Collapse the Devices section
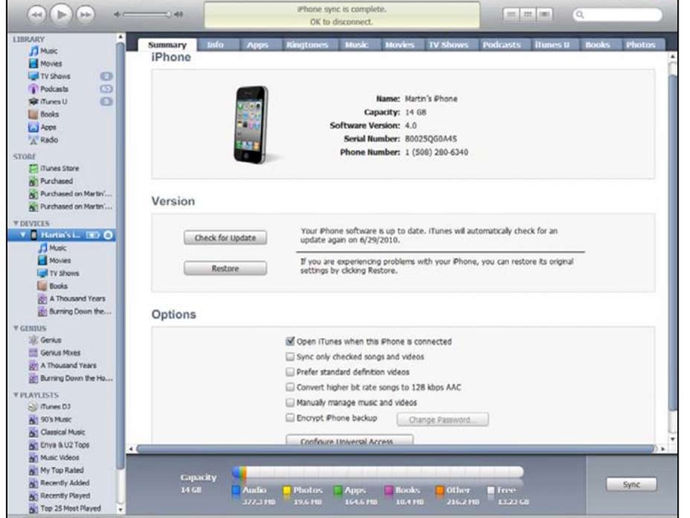The width and height of the screenshot is (690, 518). (16, 224)
